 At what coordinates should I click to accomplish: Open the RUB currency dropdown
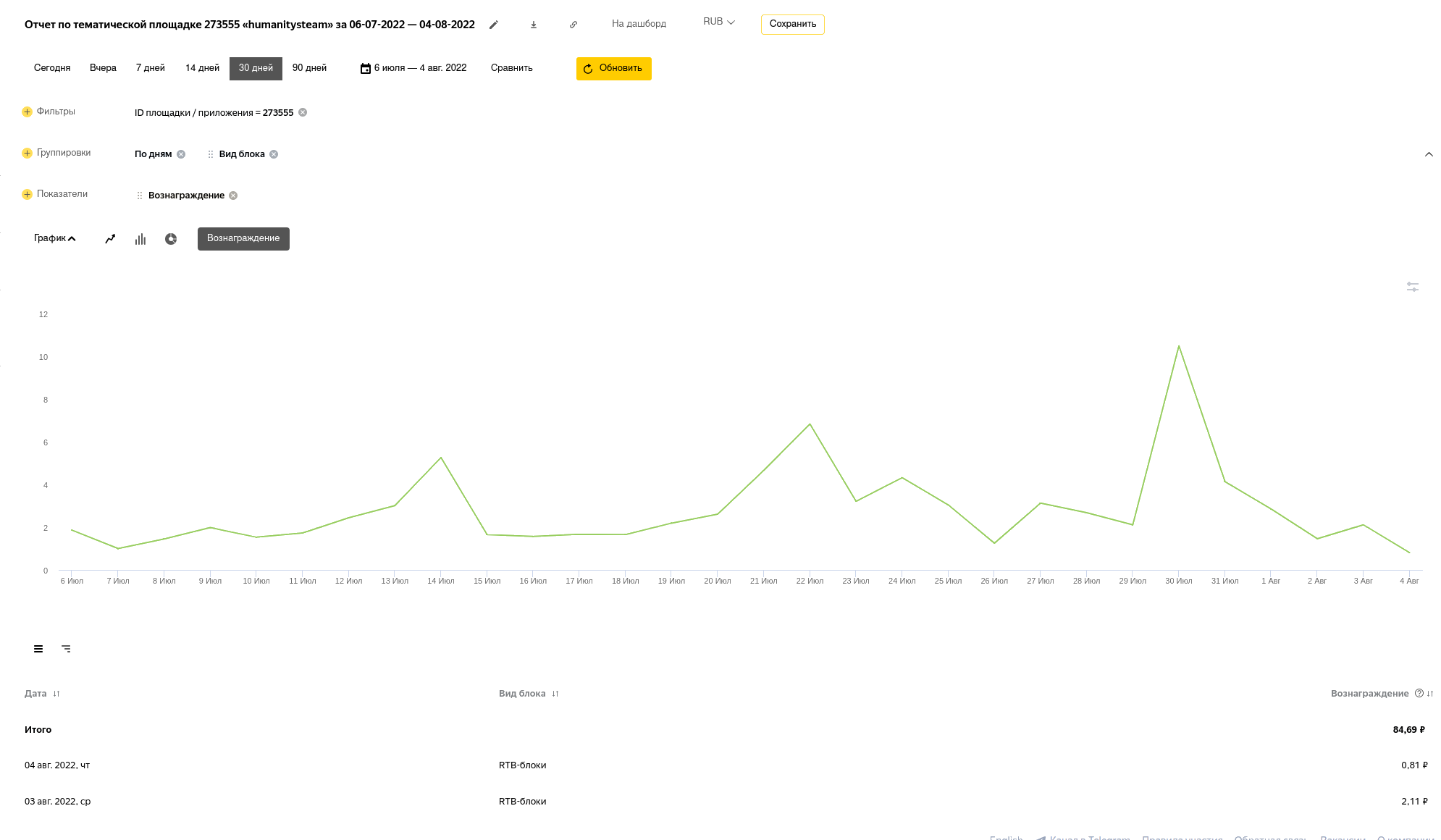point(718,22)
